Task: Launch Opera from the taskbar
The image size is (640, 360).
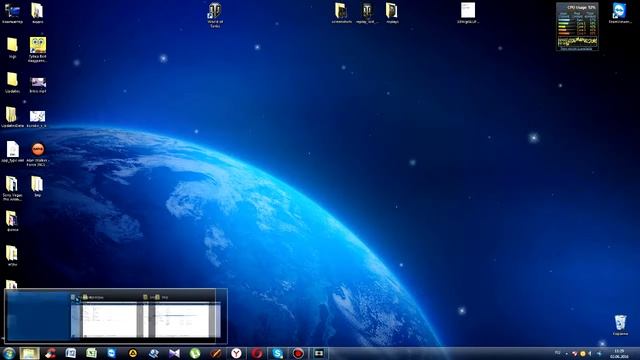Action: click(257, 353)
